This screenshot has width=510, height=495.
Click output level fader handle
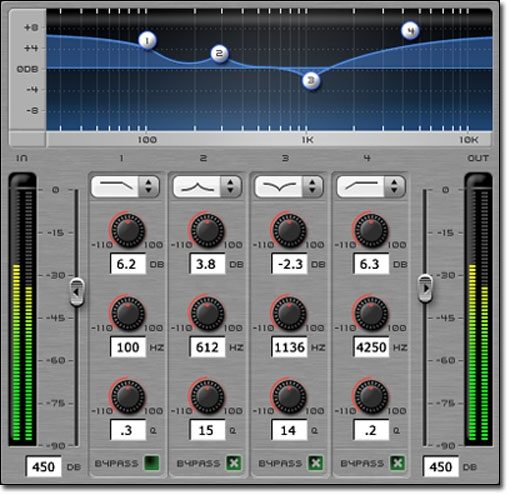[x=426, y=288]
